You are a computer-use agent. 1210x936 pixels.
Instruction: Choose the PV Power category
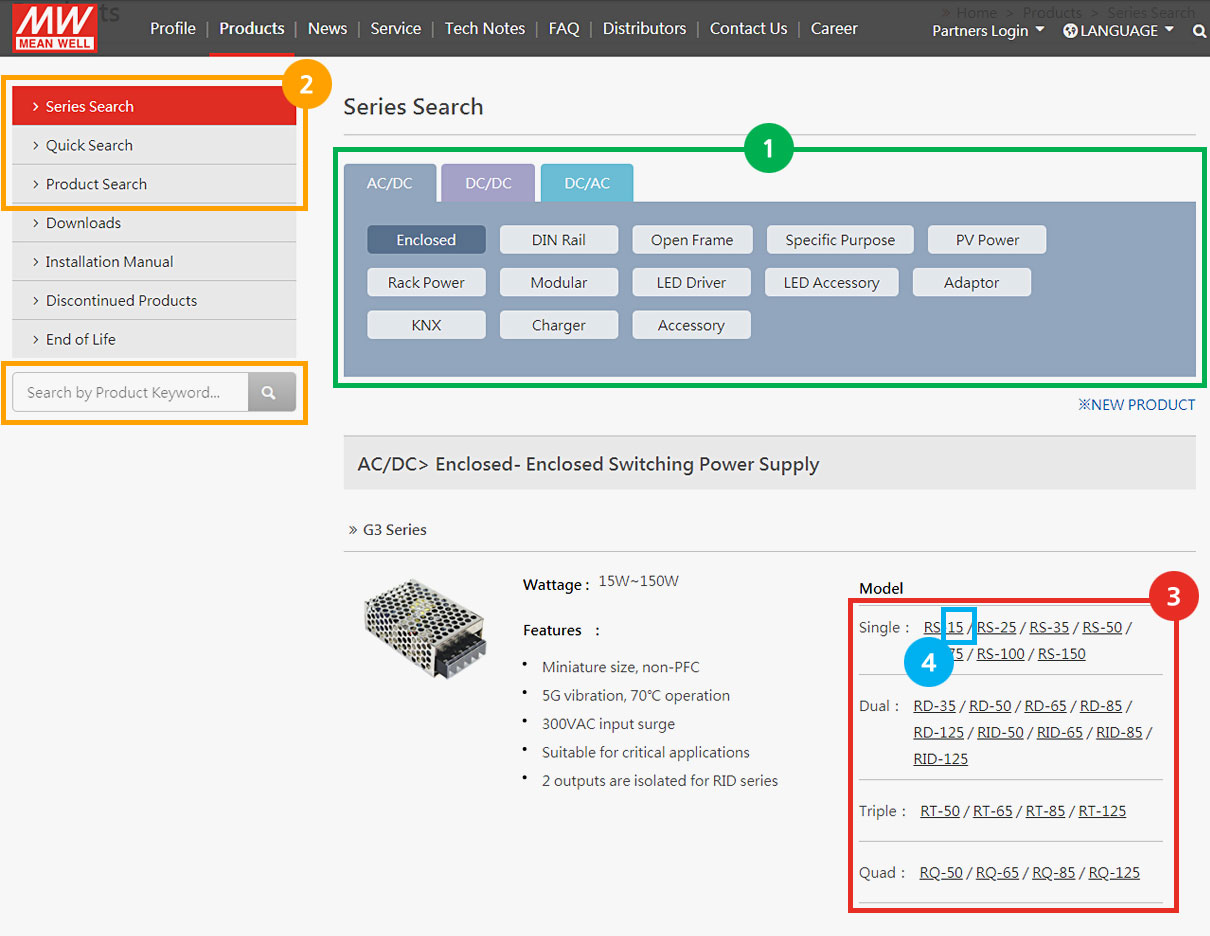tap(986, 240)
